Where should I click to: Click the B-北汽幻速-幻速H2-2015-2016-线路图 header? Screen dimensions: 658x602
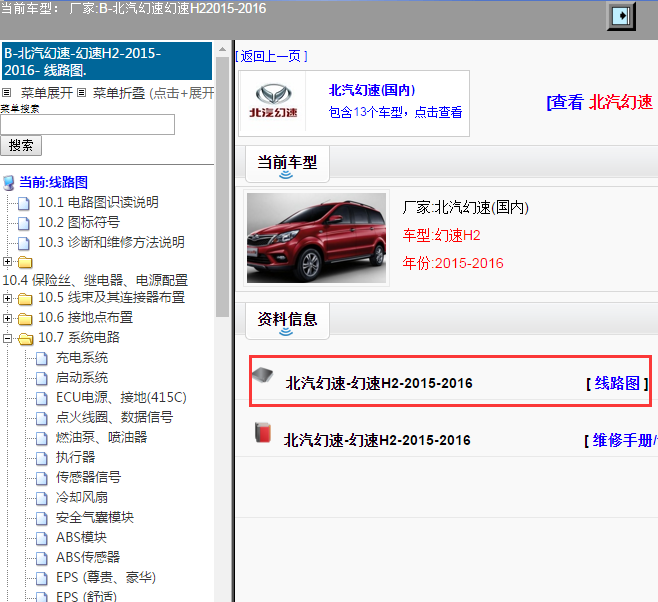tap(107, 61)
